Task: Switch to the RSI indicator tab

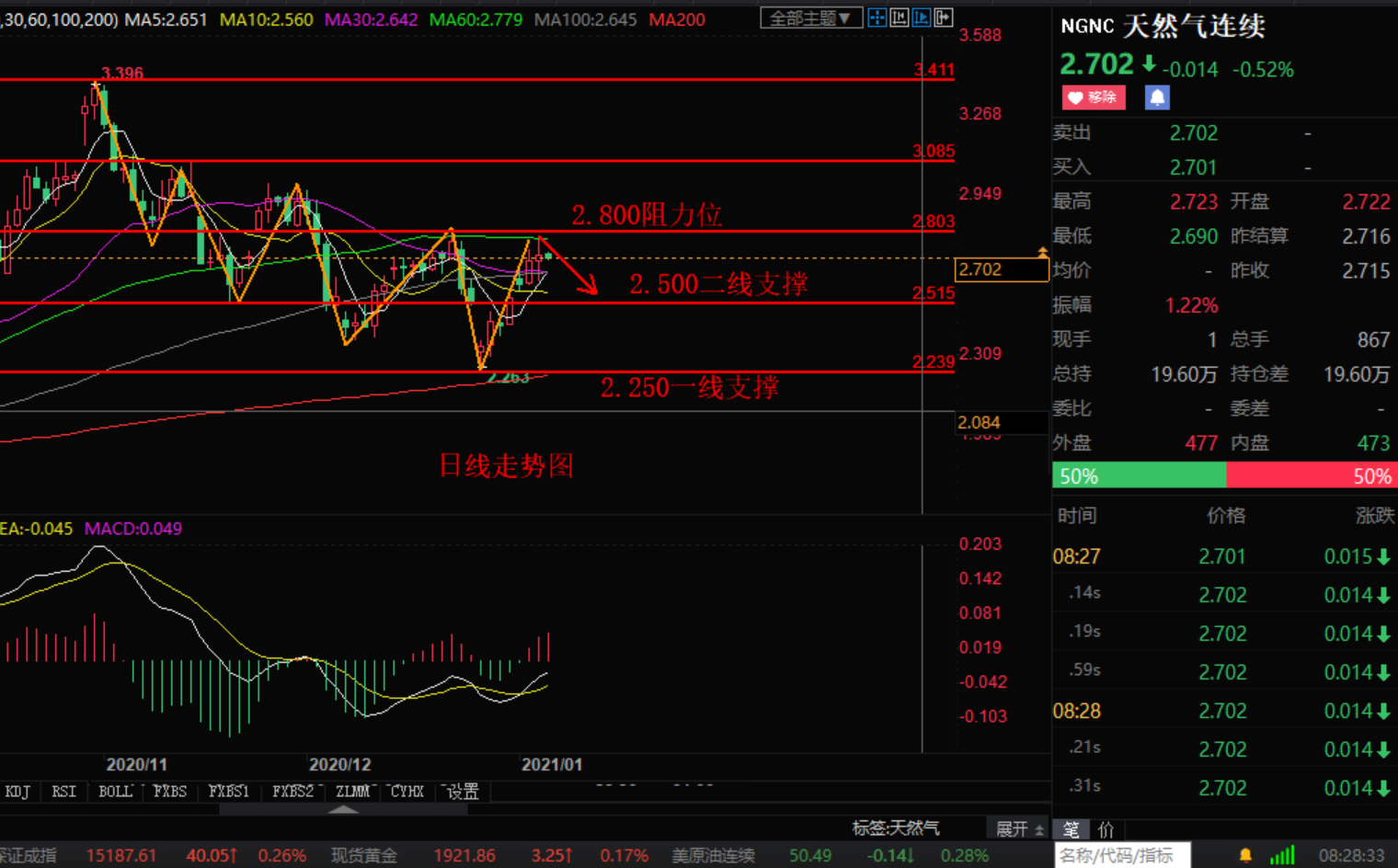Action: tap(63, 791)
